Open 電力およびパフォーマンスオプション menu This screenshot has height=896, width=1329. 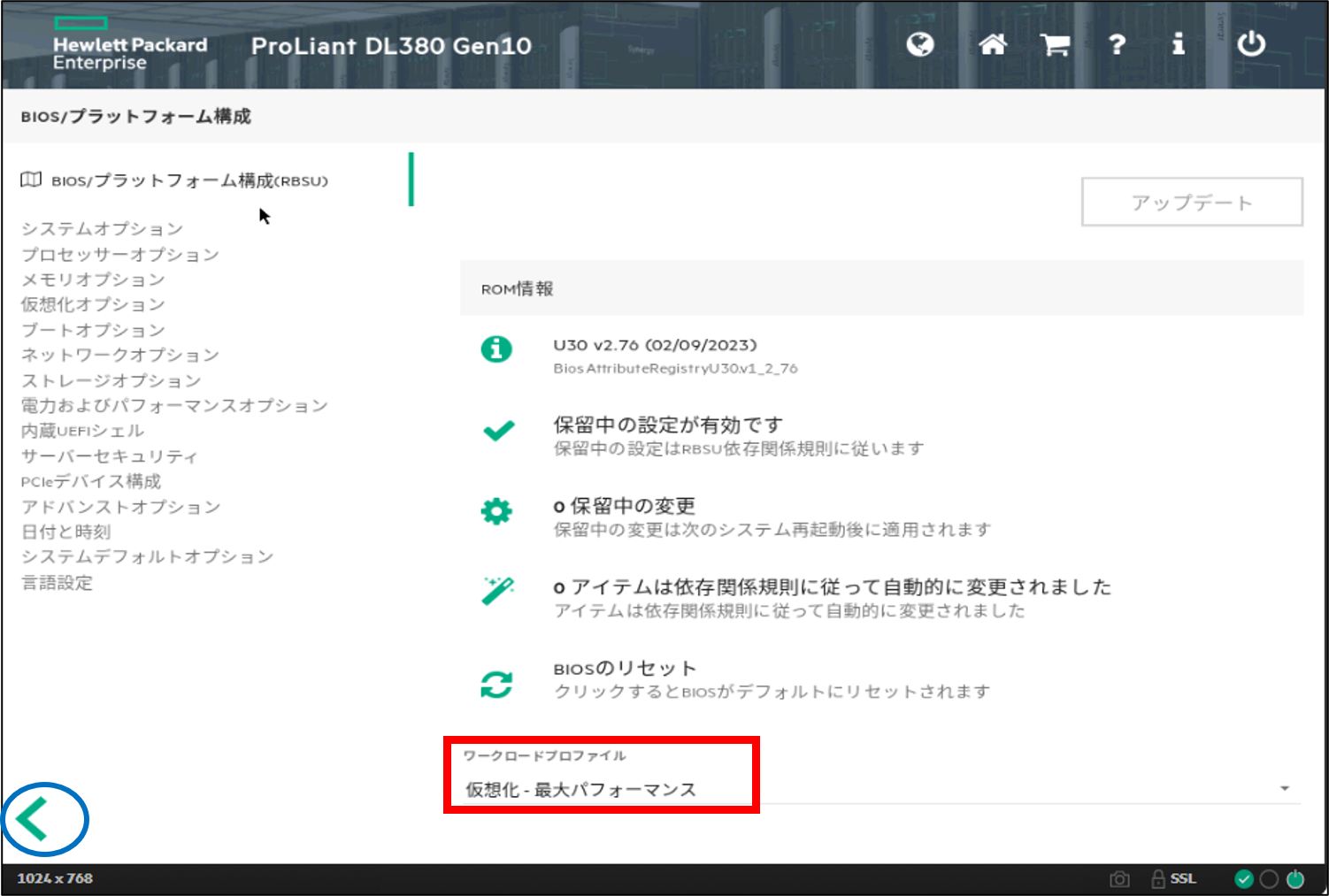(x=174, y=405)
